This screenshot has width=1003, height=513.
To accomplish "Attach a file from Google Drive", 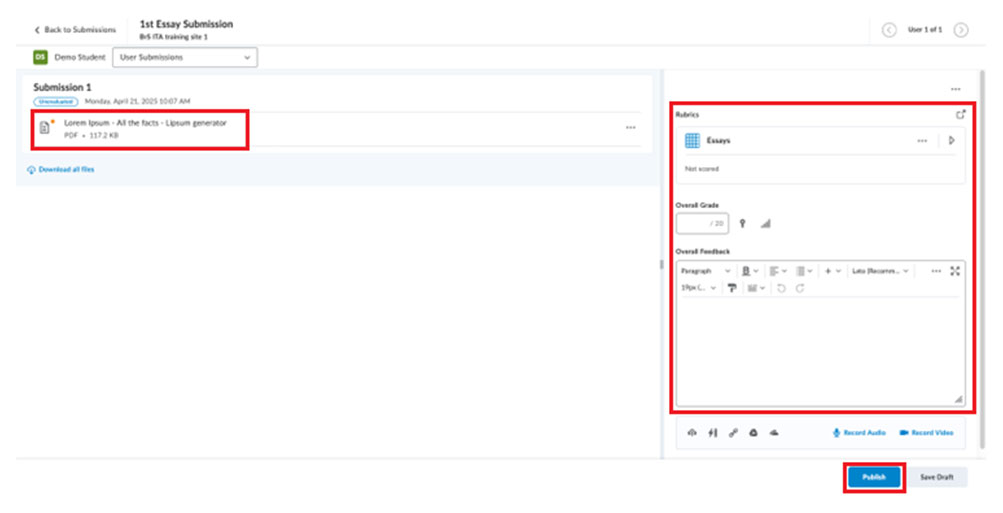I will pyautogui.click(x=754, y=433).
